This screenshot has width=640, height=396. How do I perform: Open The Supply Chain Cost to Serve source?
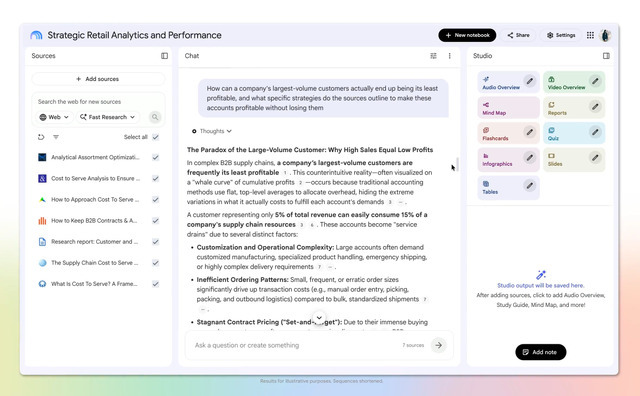95,263
